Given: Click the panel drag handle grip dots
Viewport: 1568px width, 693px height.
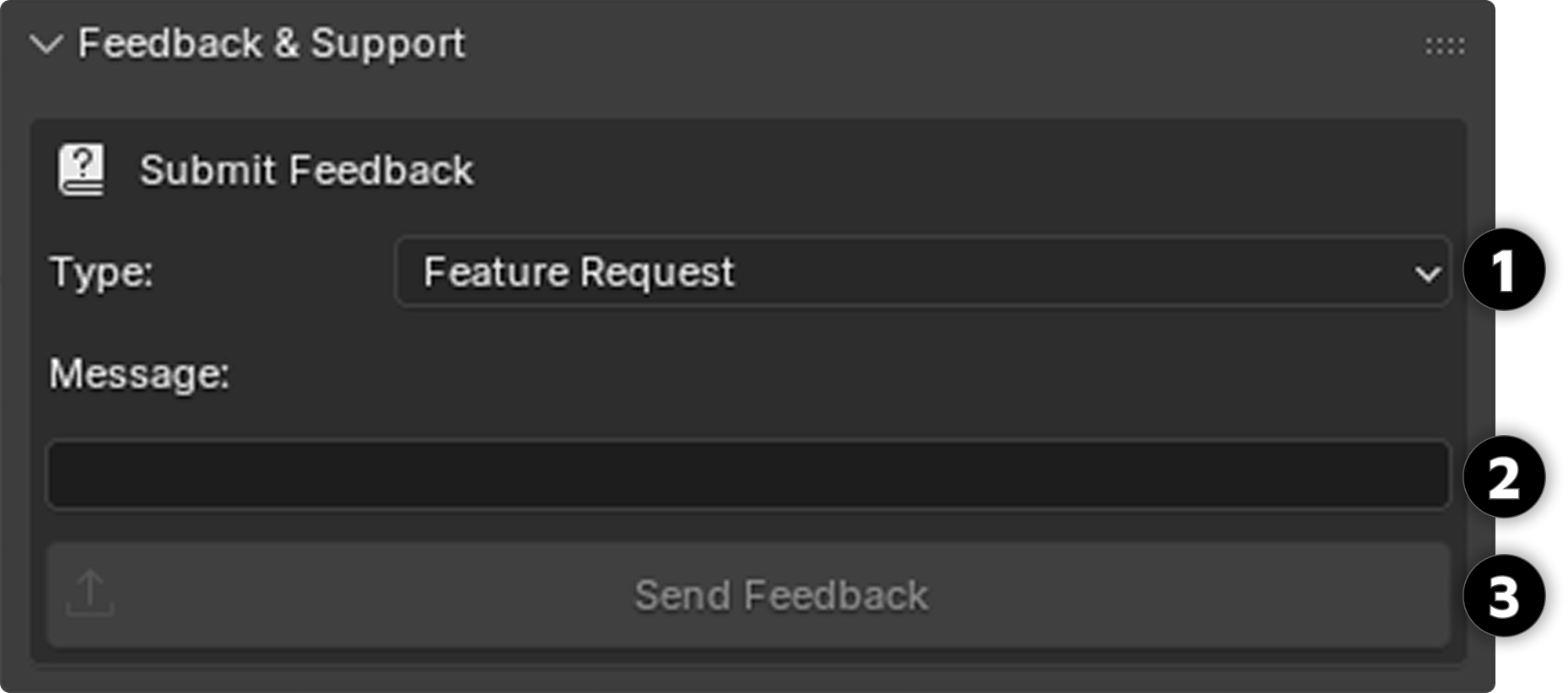Looking at the screenshot, I should 1444,46.
